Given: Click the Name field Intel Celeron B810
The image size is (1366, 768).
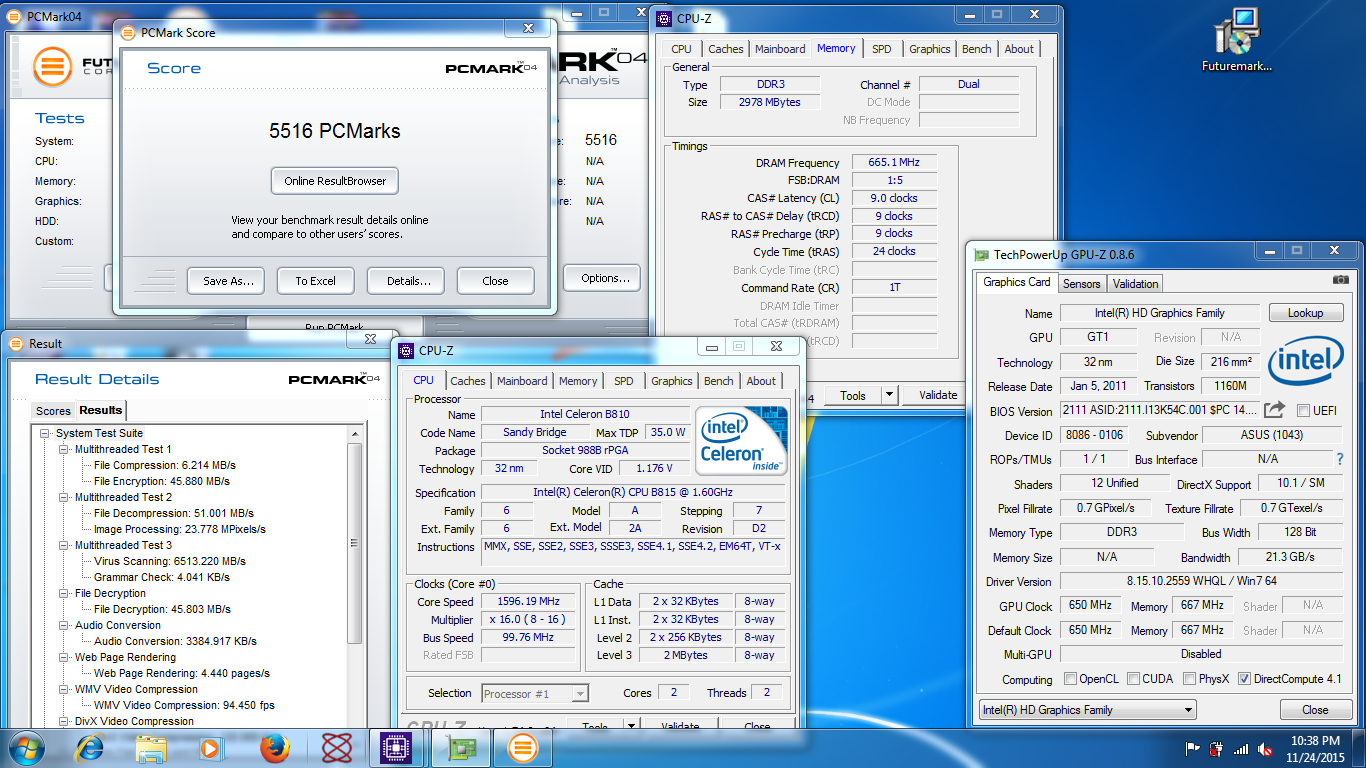Looking at the screenshot, I should [585, 414].
